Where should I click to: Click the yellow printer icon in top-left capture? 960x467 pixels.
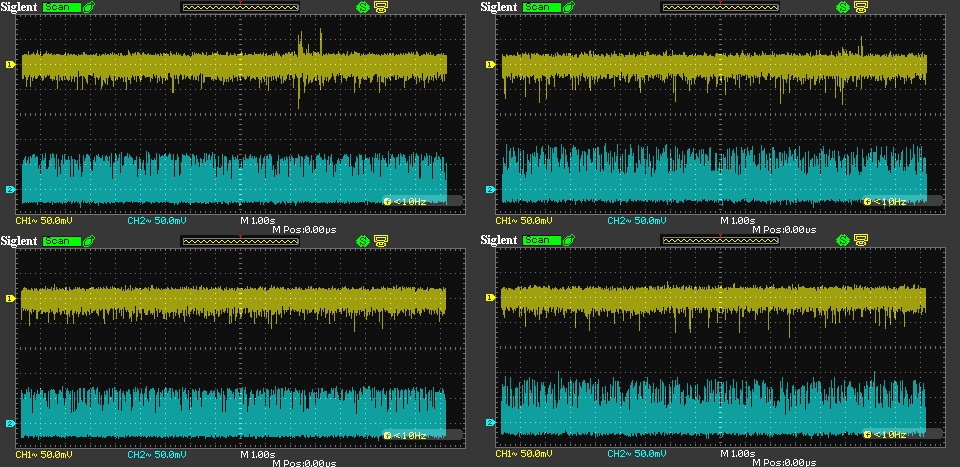tap(381, 7)
